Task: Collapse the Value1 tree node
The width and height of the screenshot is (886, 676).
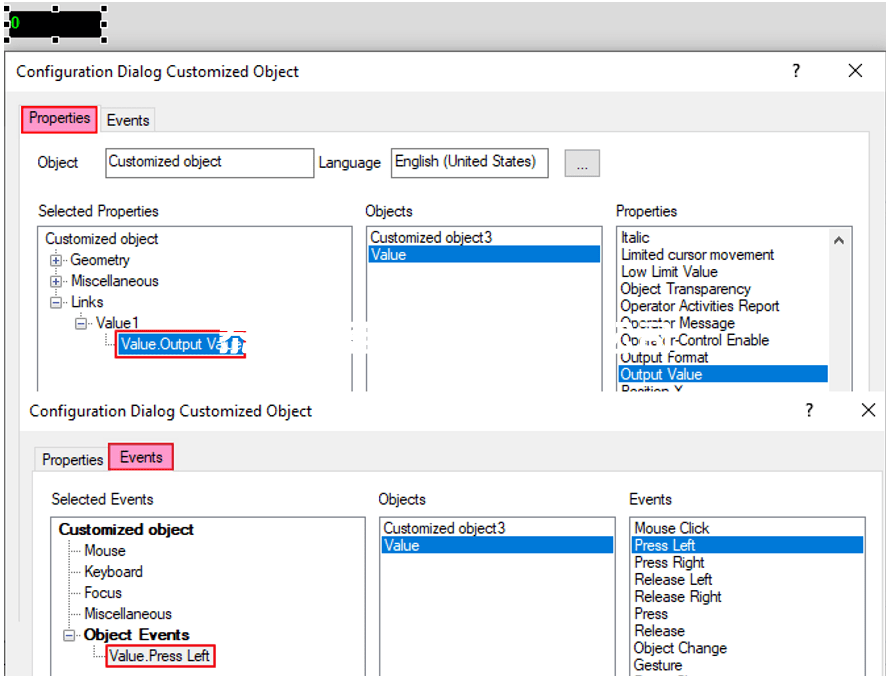Action: (81, 324)
